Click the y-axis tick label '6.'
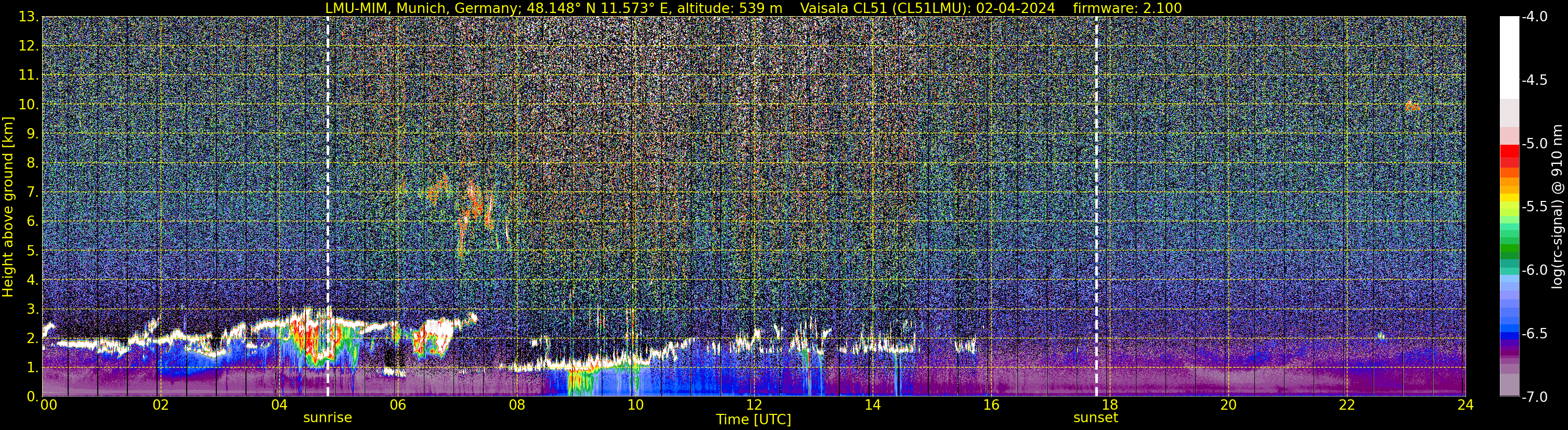This screenshot has width=1568, height=430. (33, 222)
